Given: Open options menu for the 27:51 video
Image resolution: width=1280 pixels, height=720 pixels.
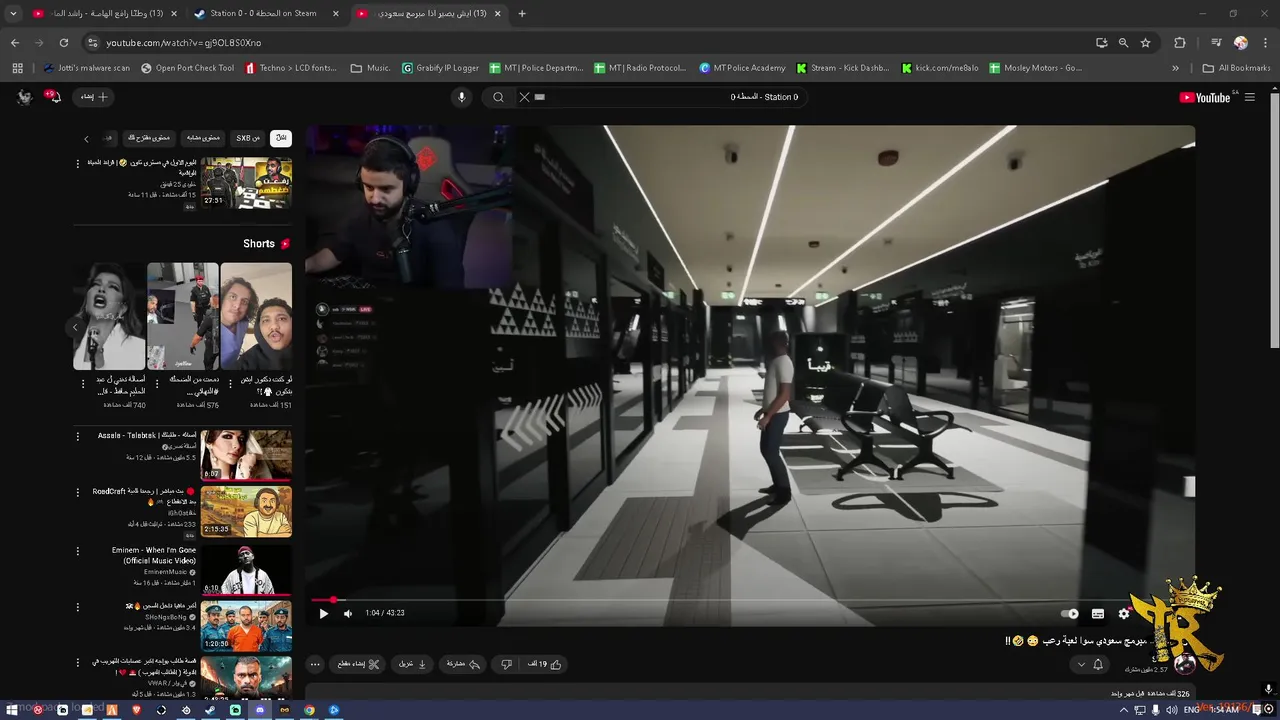Looking at the screenshot, I should 78,163.
